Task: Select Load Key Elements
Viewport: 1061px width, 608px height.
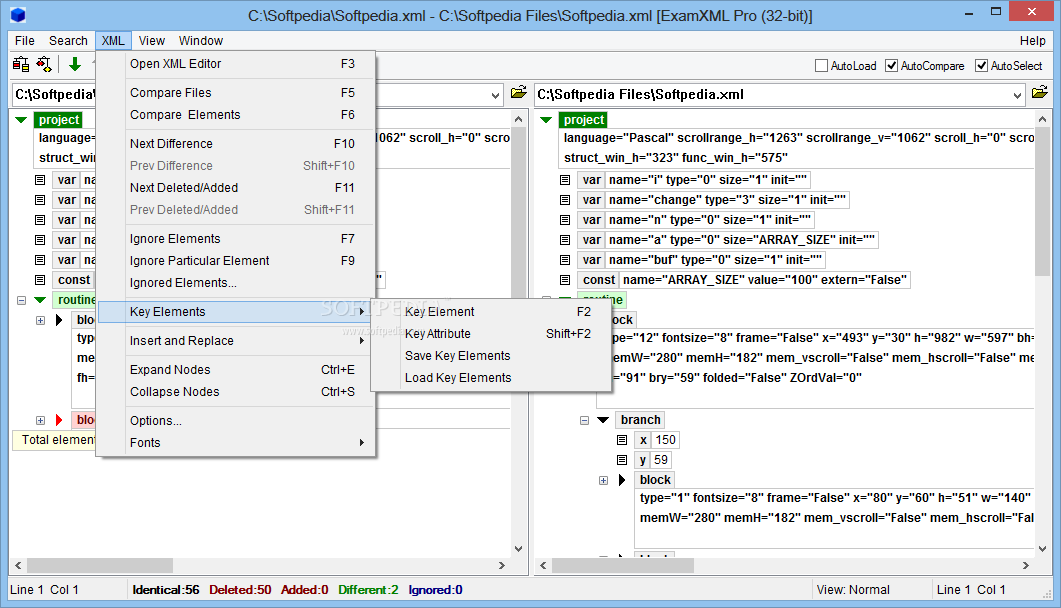Action: tap(491, 378)
